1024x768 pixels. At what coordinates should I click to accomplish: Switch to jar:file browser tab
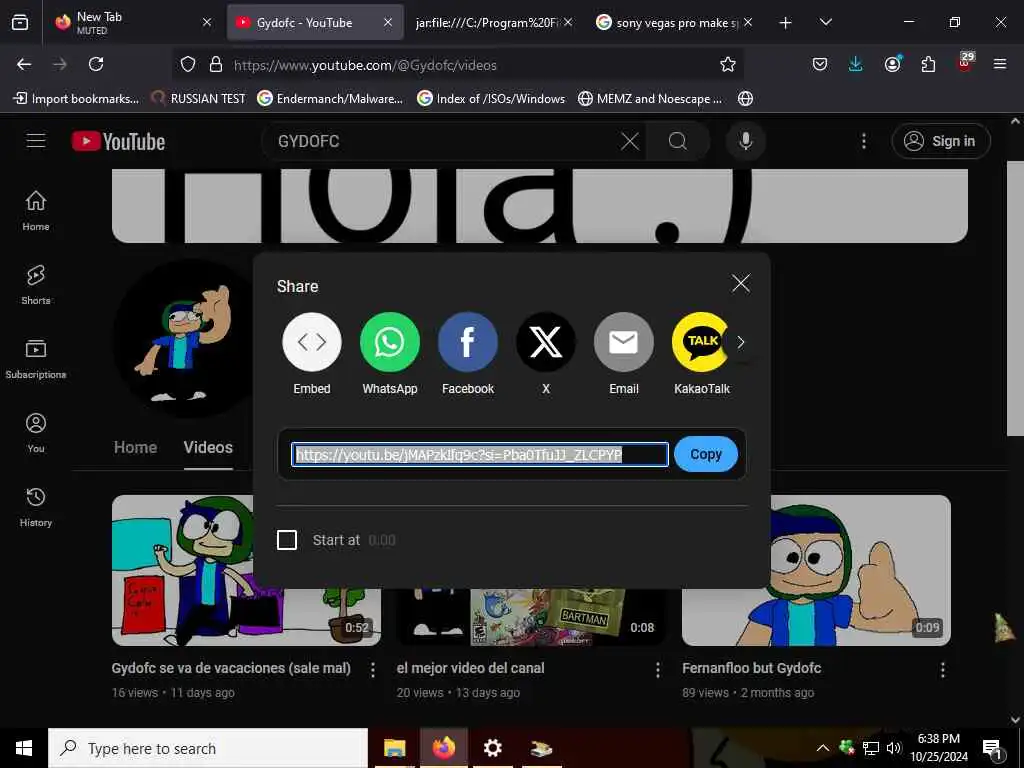coord(494,22)
